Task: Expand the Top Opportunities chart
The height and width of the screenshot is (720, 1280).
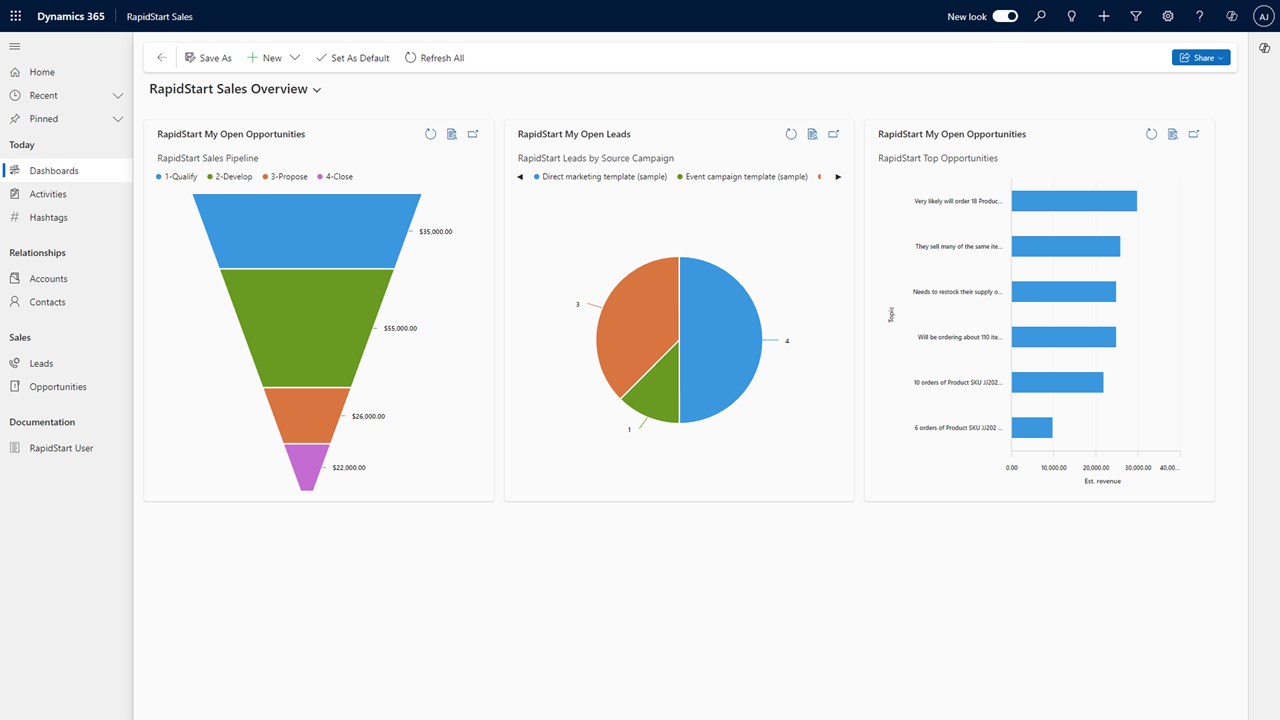Action: click(x=1193, y=134)
